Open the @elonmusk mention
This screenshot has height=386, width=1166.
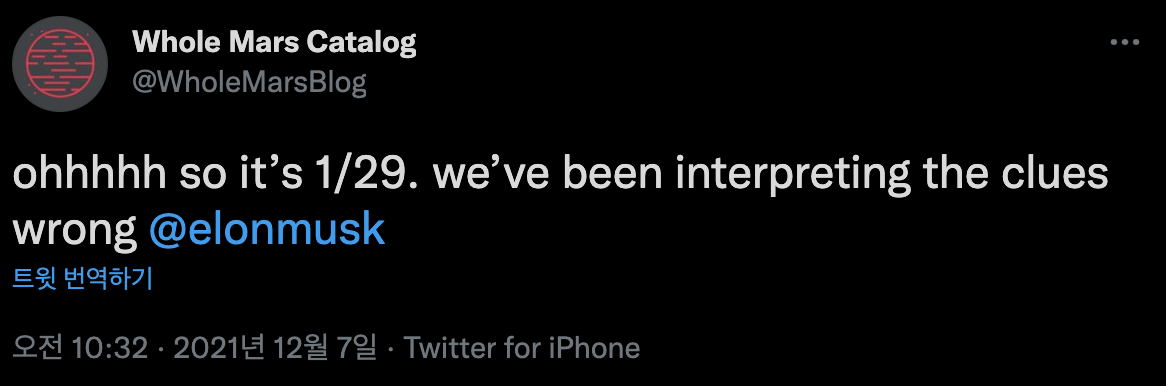tap(267, 231)
